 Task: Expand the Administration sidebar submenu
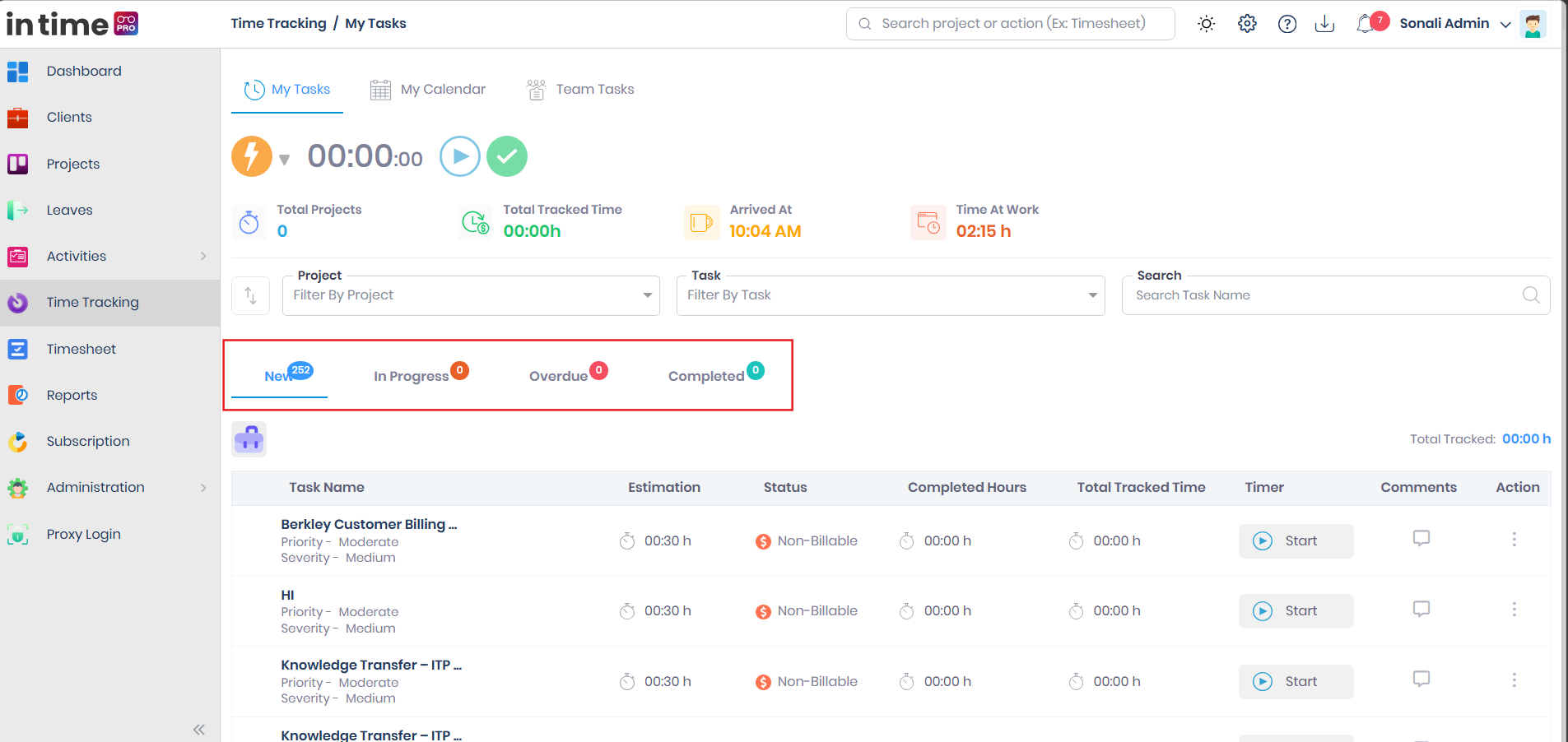click(203, 488)
